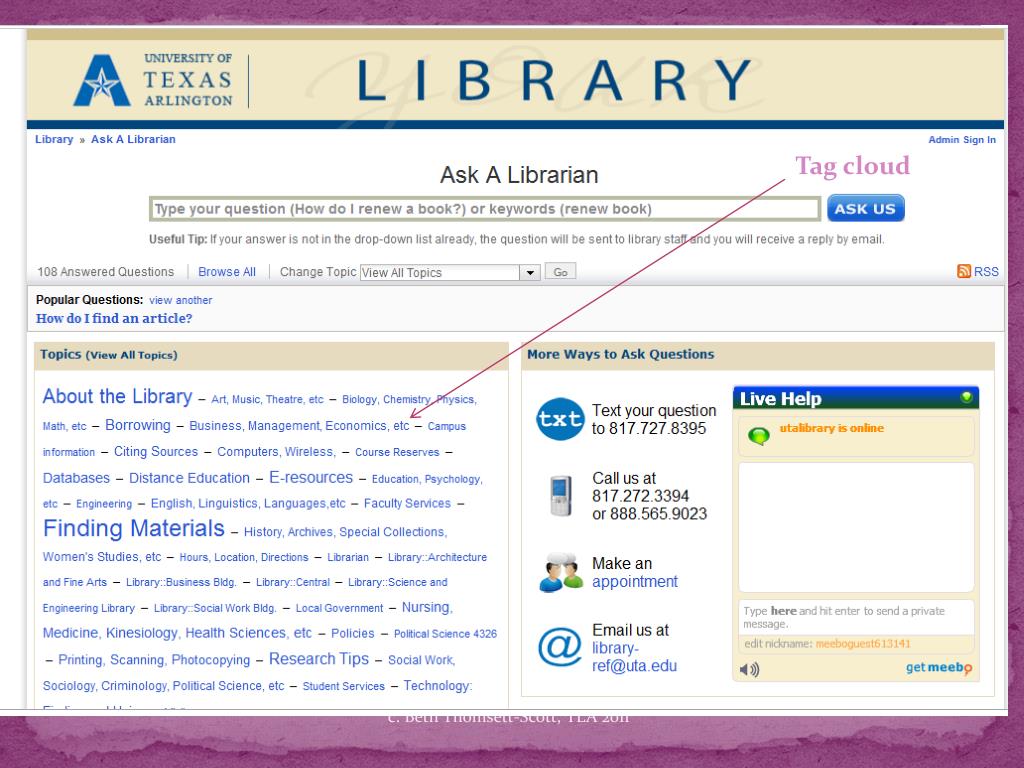Viewport: 1024px width, 768px height.
Task: Click Hours, Location, Directions tag
Action: 244,558
